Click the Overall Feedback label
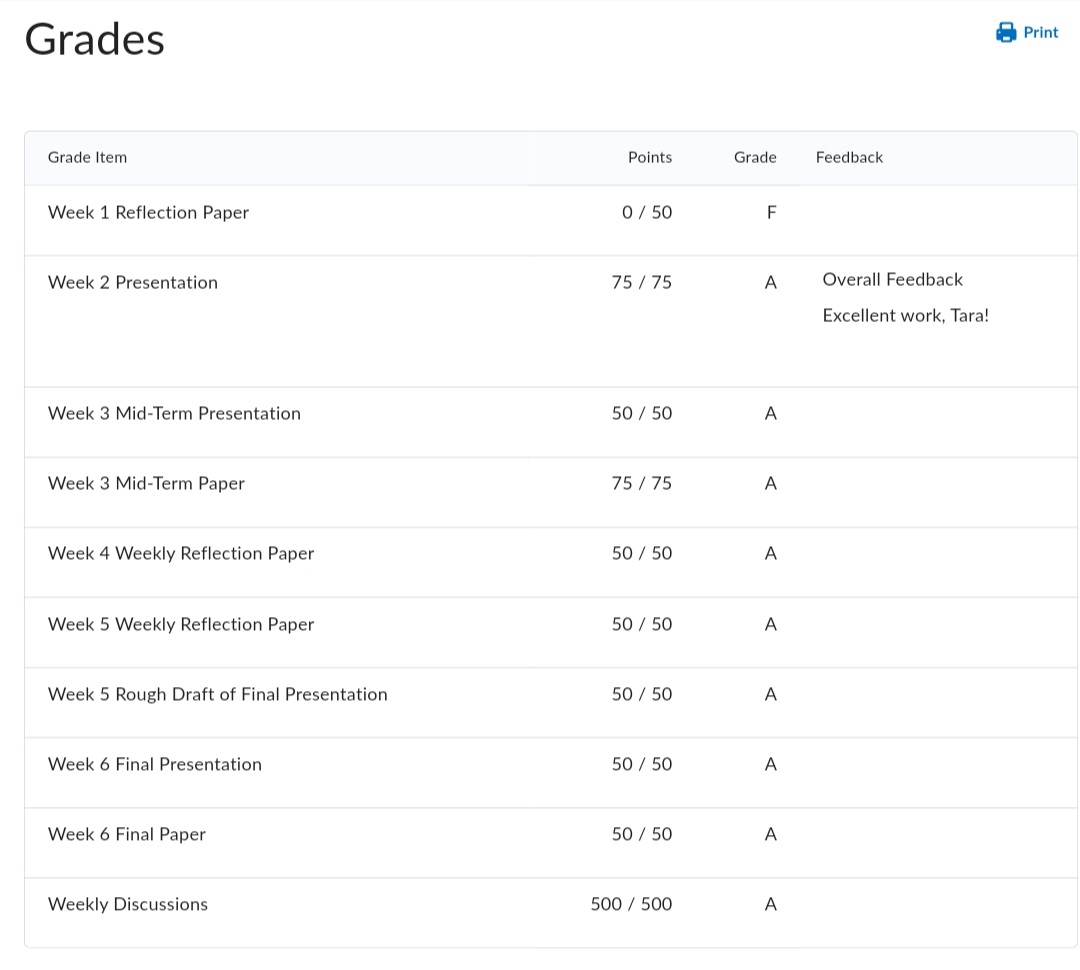Screen dimensions: 1080x970 (892, 280)
